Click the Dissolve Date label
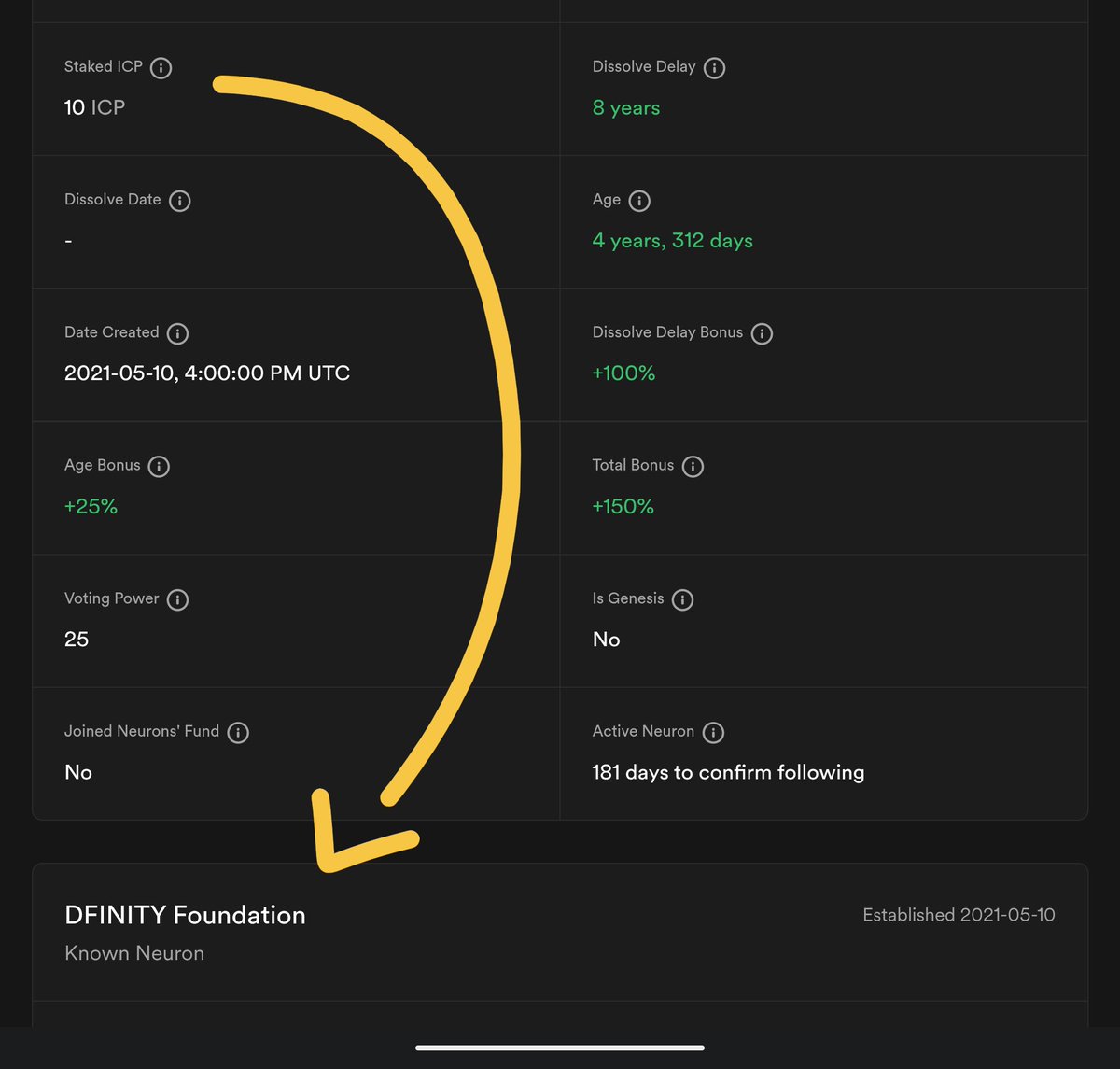The width and height of the screenshot is (1120, 1069). [113, 200]
